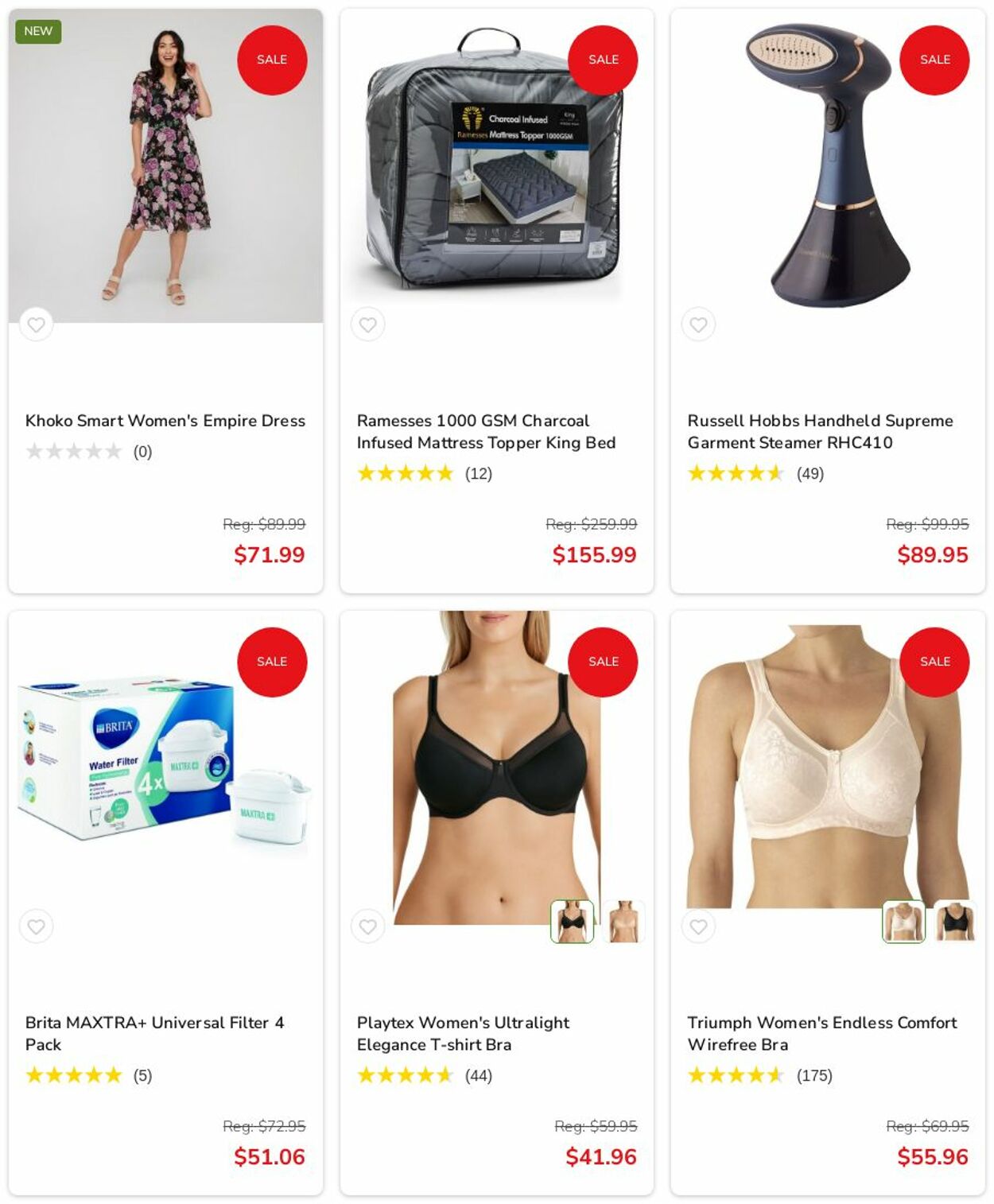Image resolution: width=994 pixels, height=1204 pixels.
Task: Click wishlist heart for Russell Hobbs steamer
Action: tap(698, 324)
